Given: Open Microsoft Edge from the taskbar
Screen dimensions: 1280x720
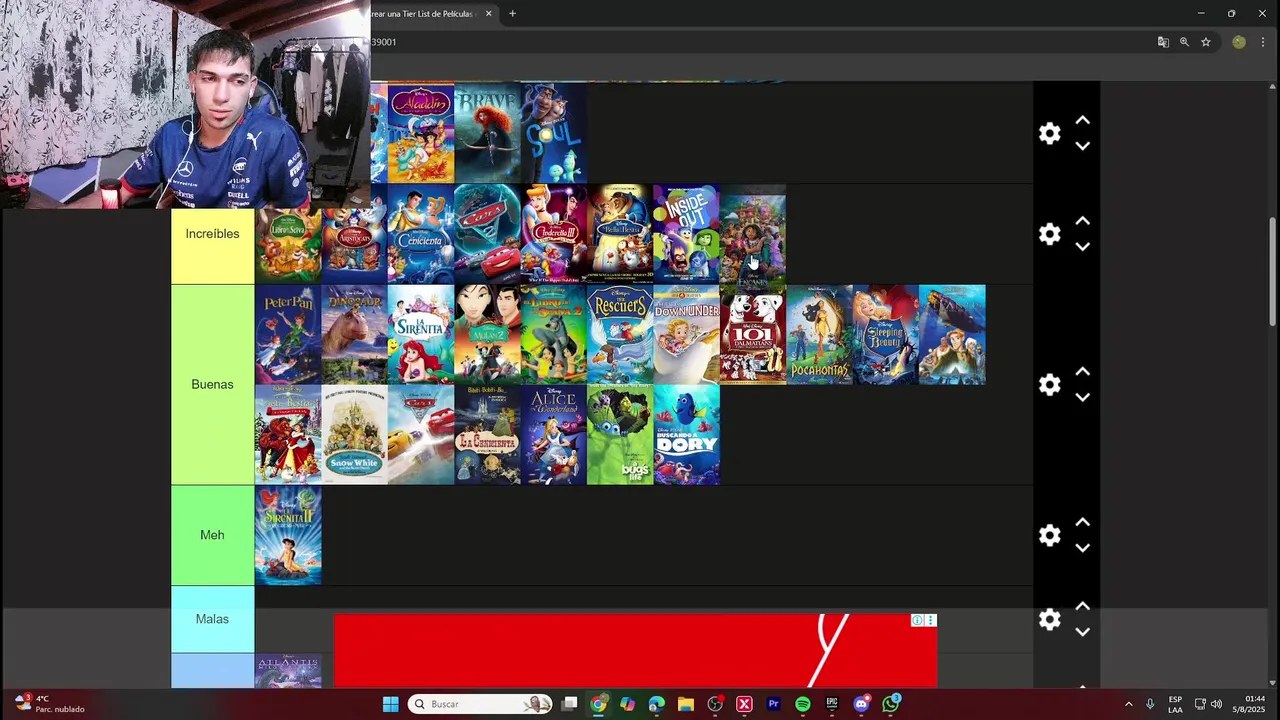Looking at the screenshot, I should click(x=656, y=704).
